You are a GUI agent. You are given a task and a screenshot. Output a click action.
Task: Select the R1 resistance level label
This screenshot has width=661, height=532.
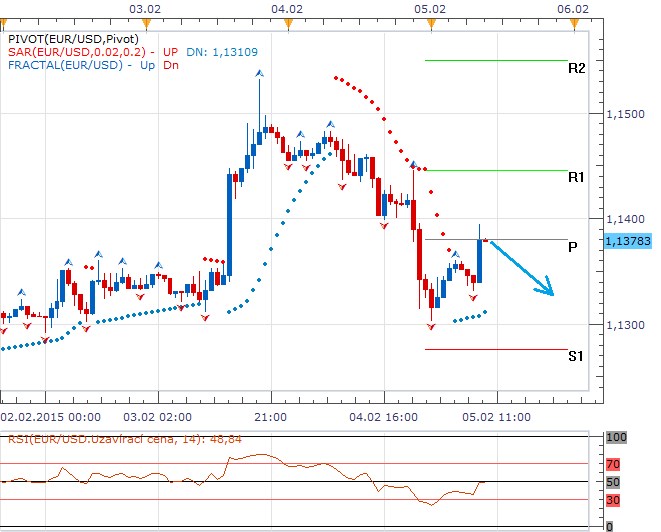[x=576, y=177]
